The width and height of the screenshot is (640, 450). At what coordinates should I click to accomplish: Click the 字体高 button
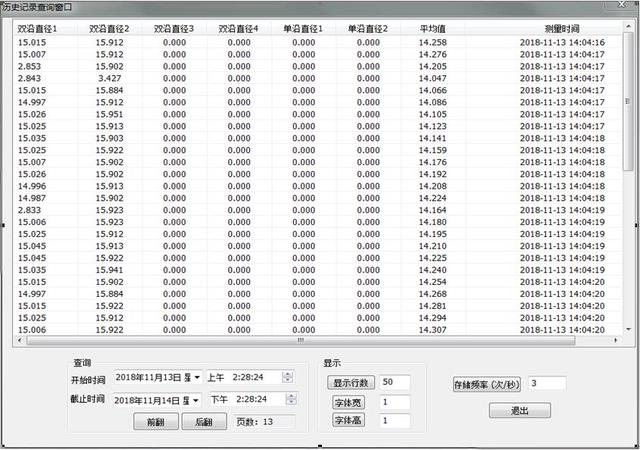(351, 421)
